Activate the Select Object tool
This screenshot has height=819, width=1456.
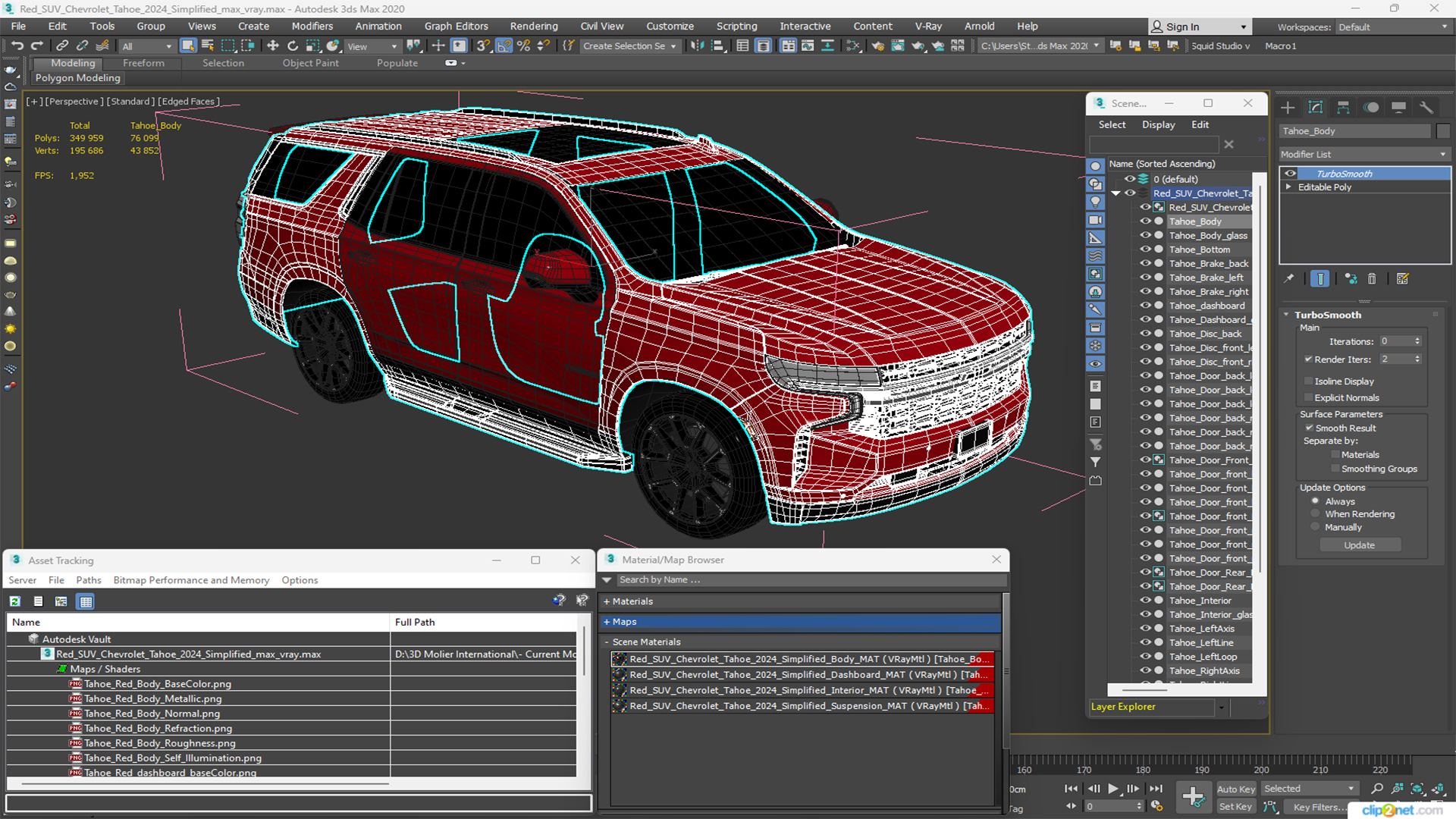188,46
